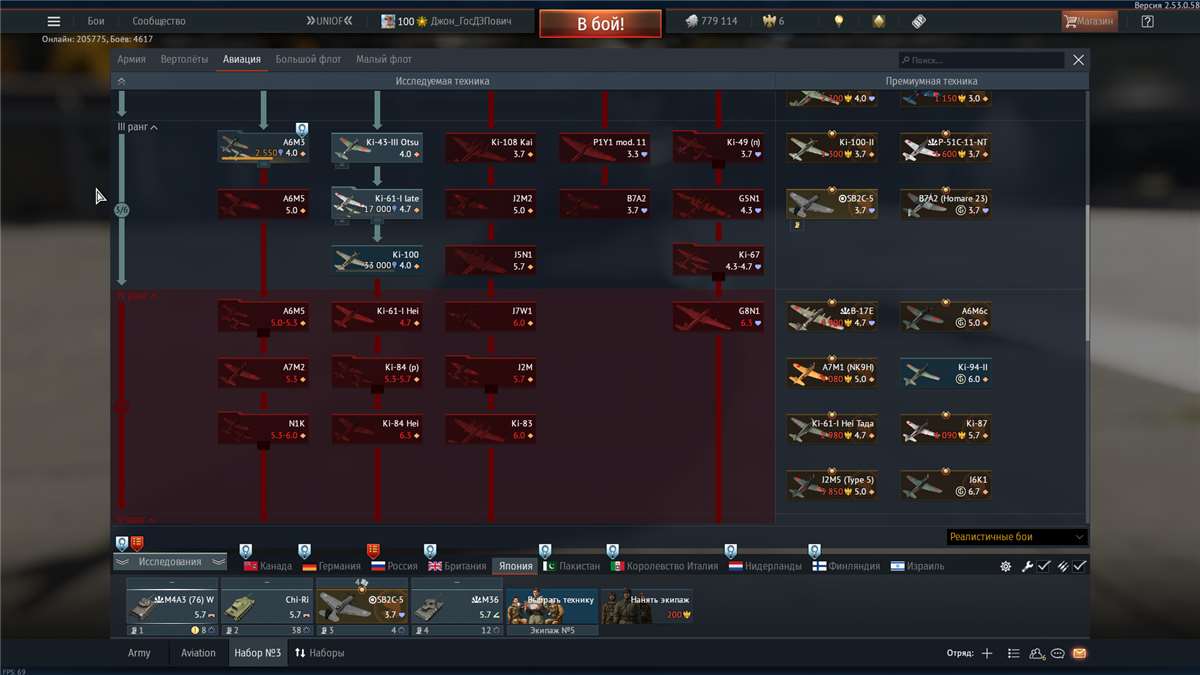Add squad member with plus icon
Screen dimensions: 1200x675
987,653
